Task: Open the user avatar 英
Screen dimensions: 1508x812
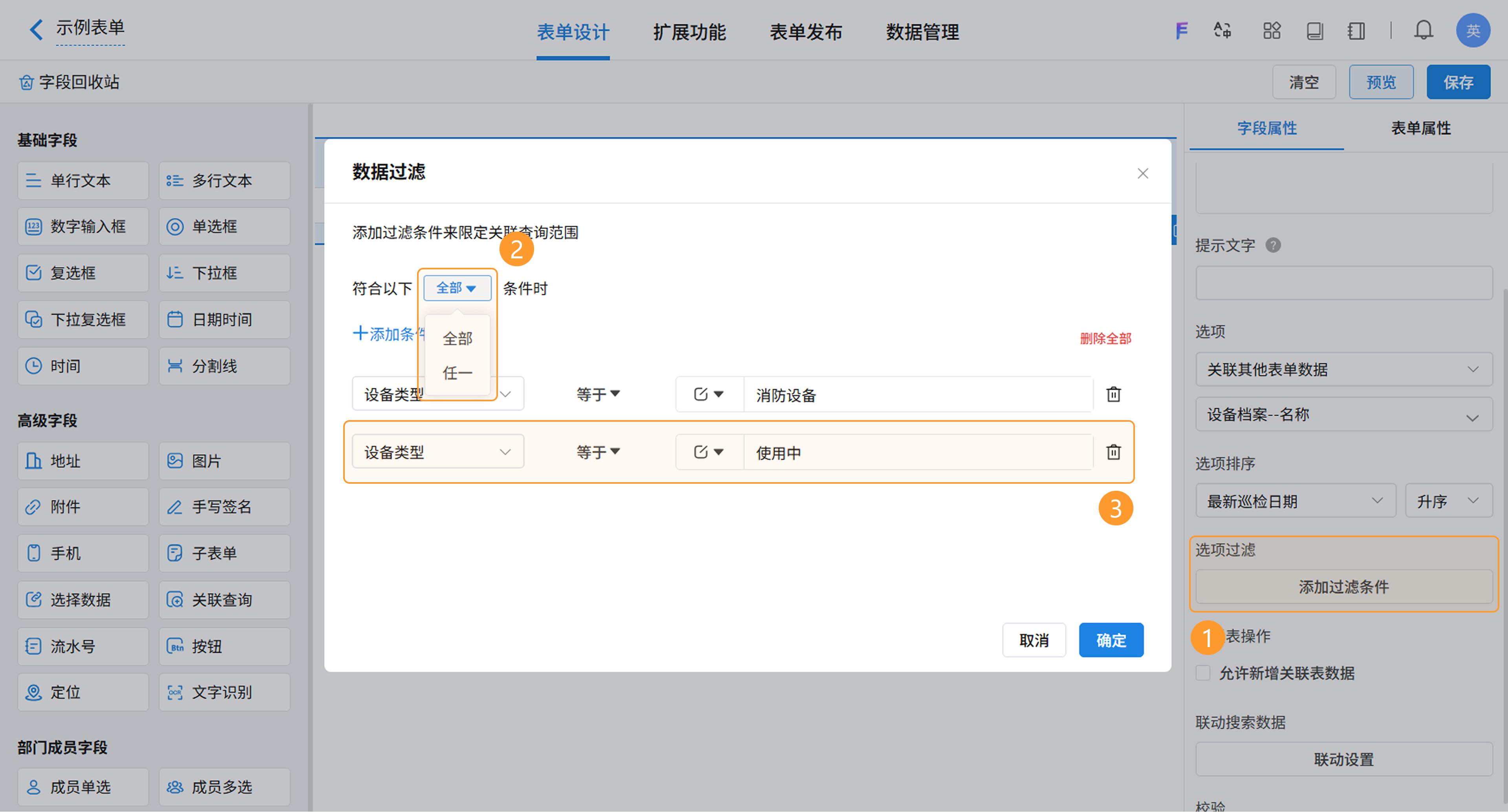Action: coord(1472,31)
